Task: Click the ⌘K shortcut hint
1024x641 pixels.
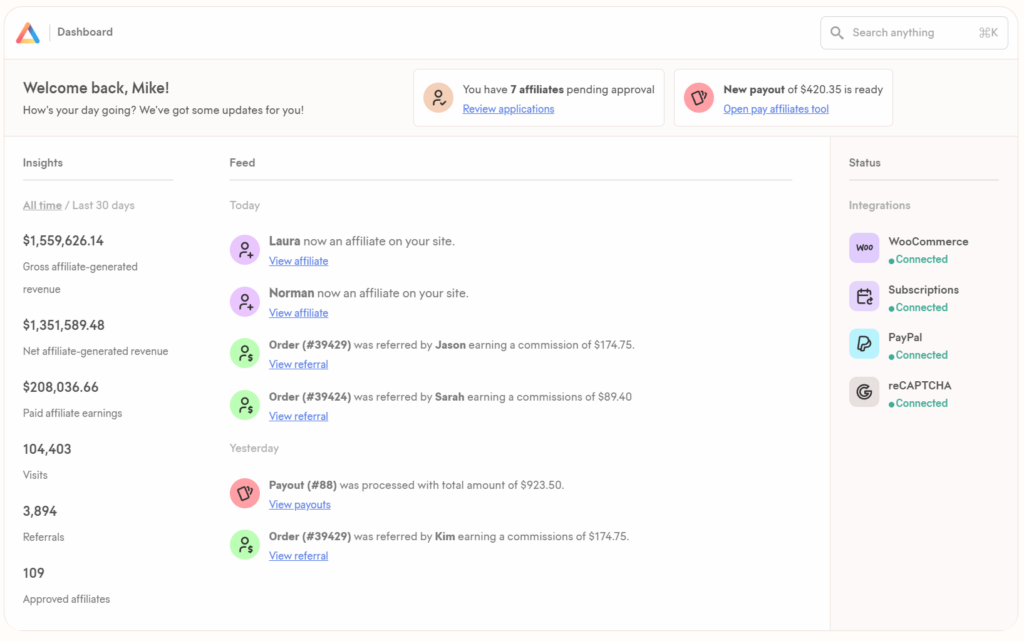Action: [x=988, y=33]
